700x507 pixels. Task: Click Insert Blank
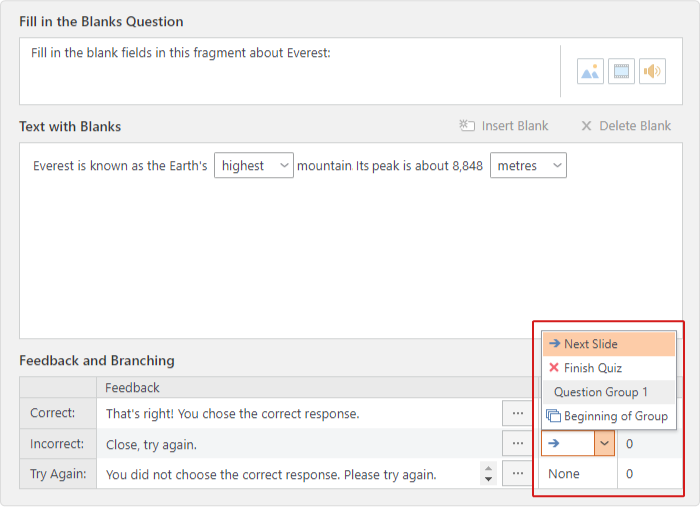coord(504,126)
